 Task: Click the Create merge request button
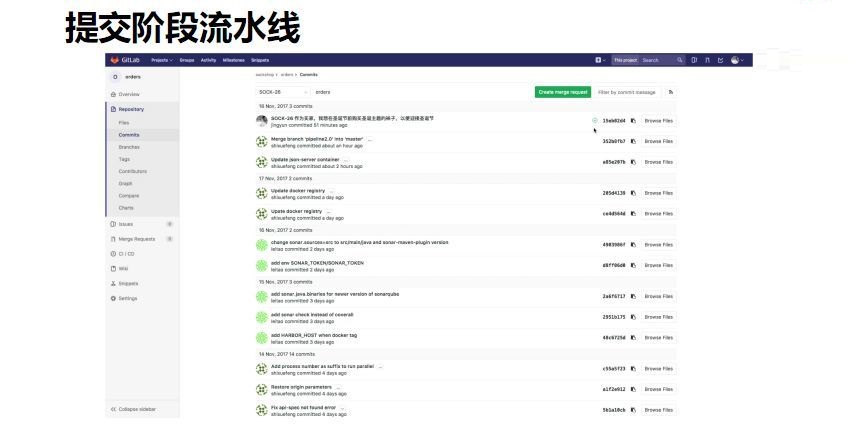(563, 92)
